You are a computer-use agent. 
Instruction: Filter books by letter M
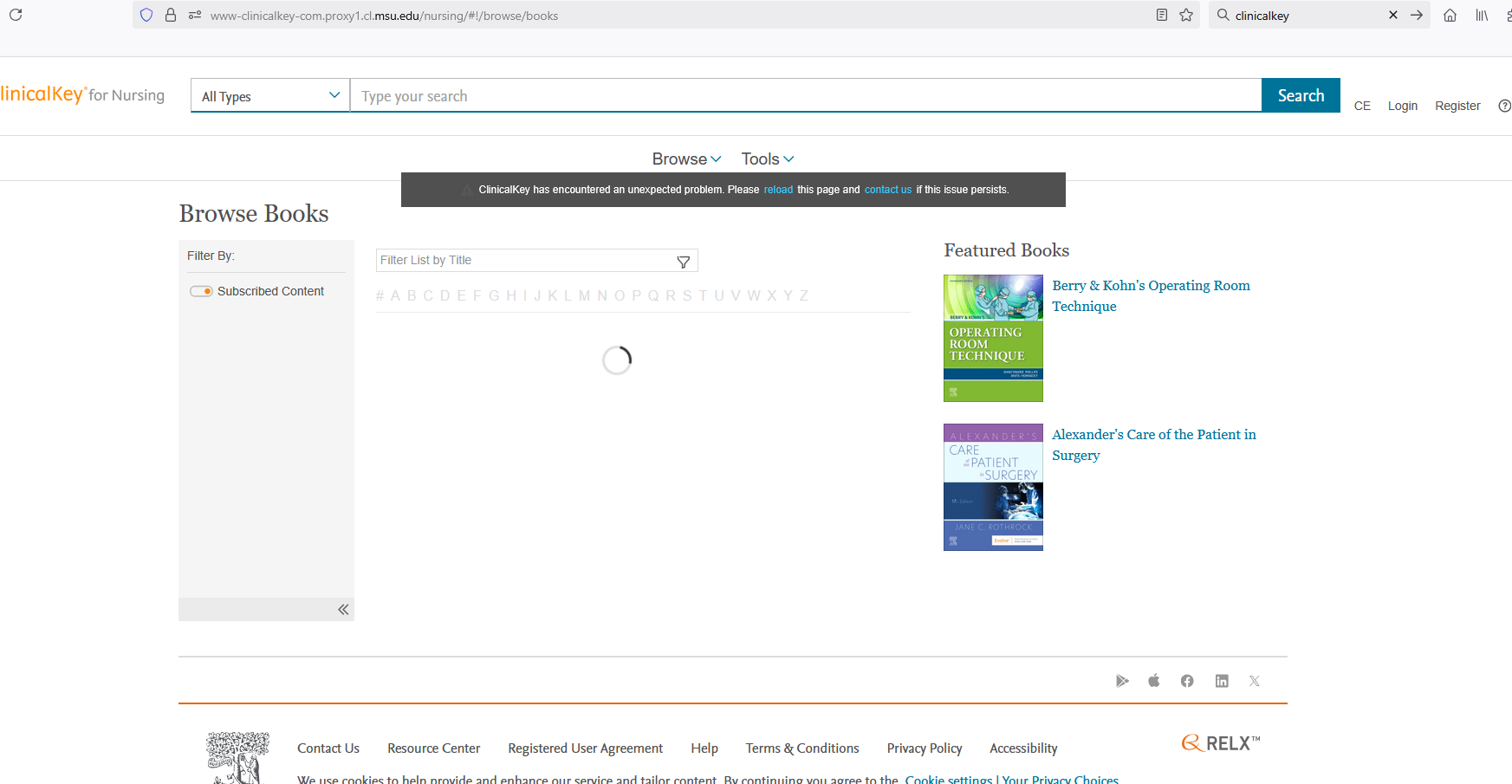[x=584, y=295]
